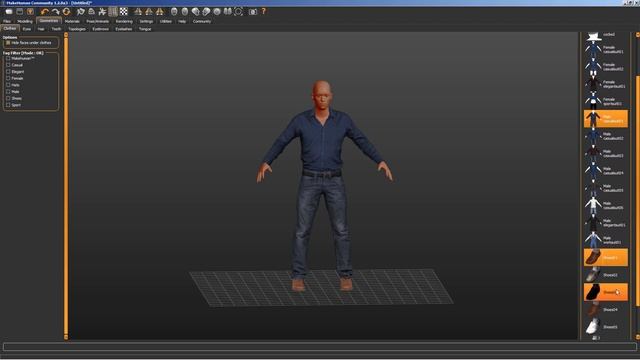The width and height of the screenshot is (640, 360).
Task: Switch to bottom feet view icon
Action: click(227, 12)
